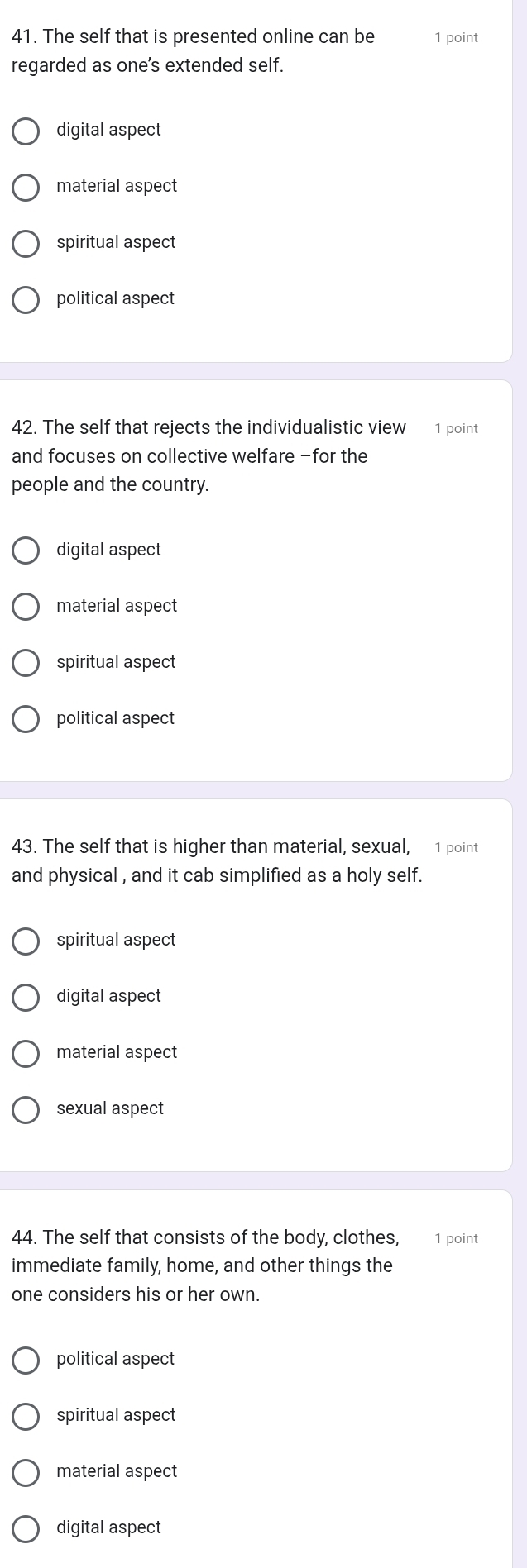
Task: Choose material aspect in question 42
Action: [x=26, y=607]
